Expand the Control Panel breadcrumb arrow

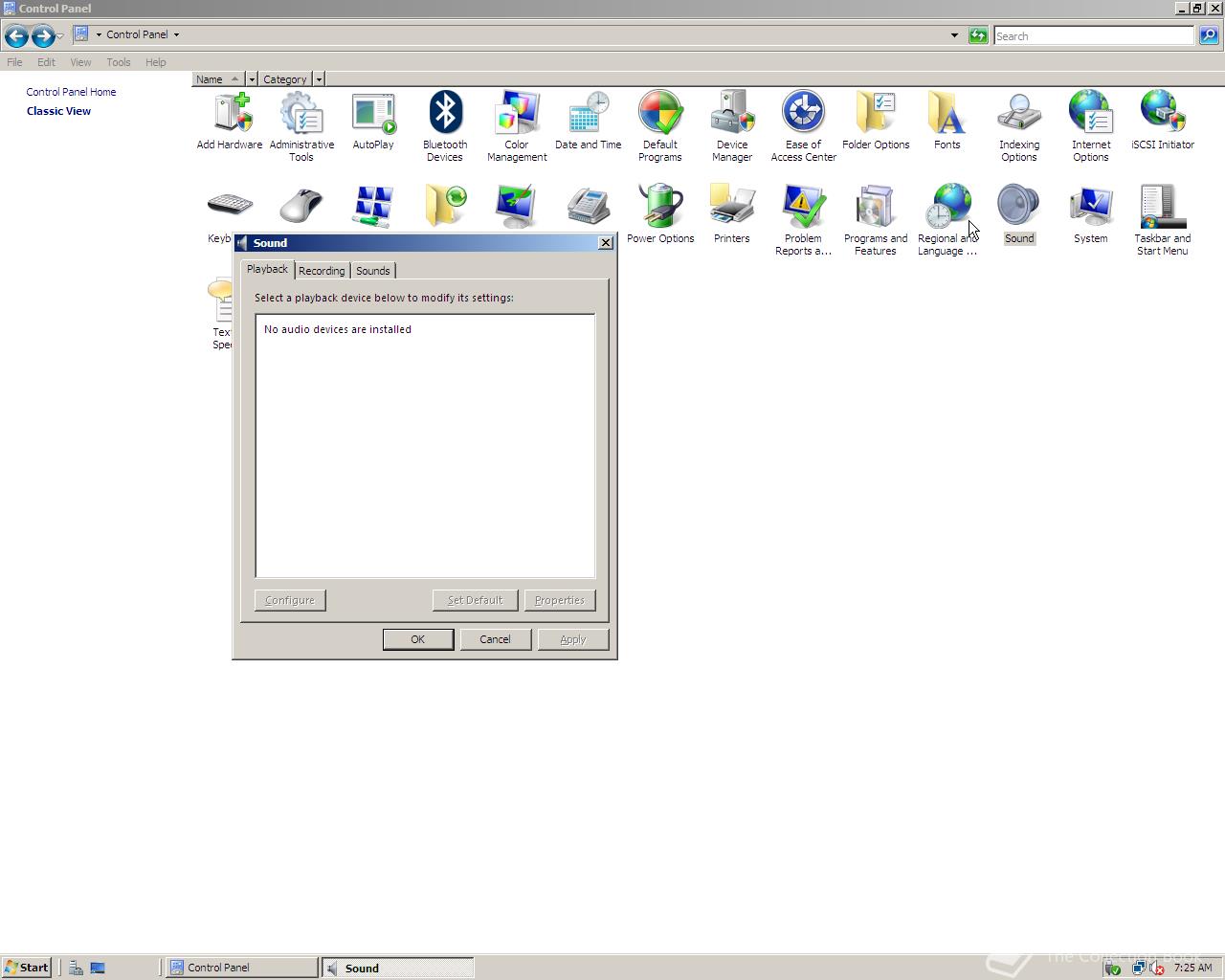coord(176,34)
